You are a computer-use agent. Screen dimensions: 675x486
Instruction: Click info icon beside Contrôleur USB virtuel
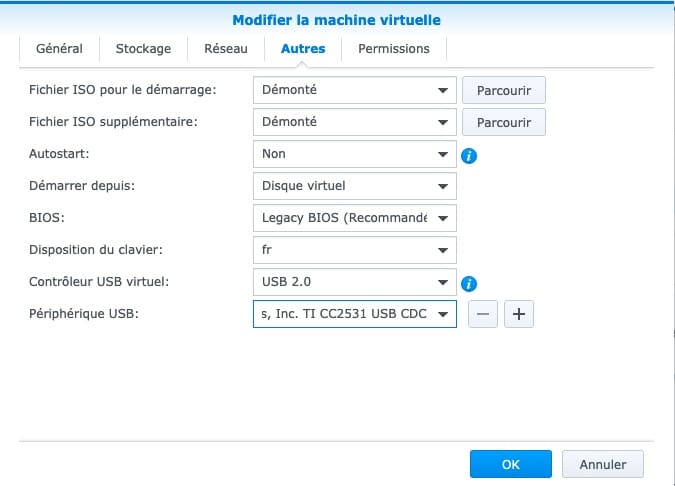coord(468,283)
